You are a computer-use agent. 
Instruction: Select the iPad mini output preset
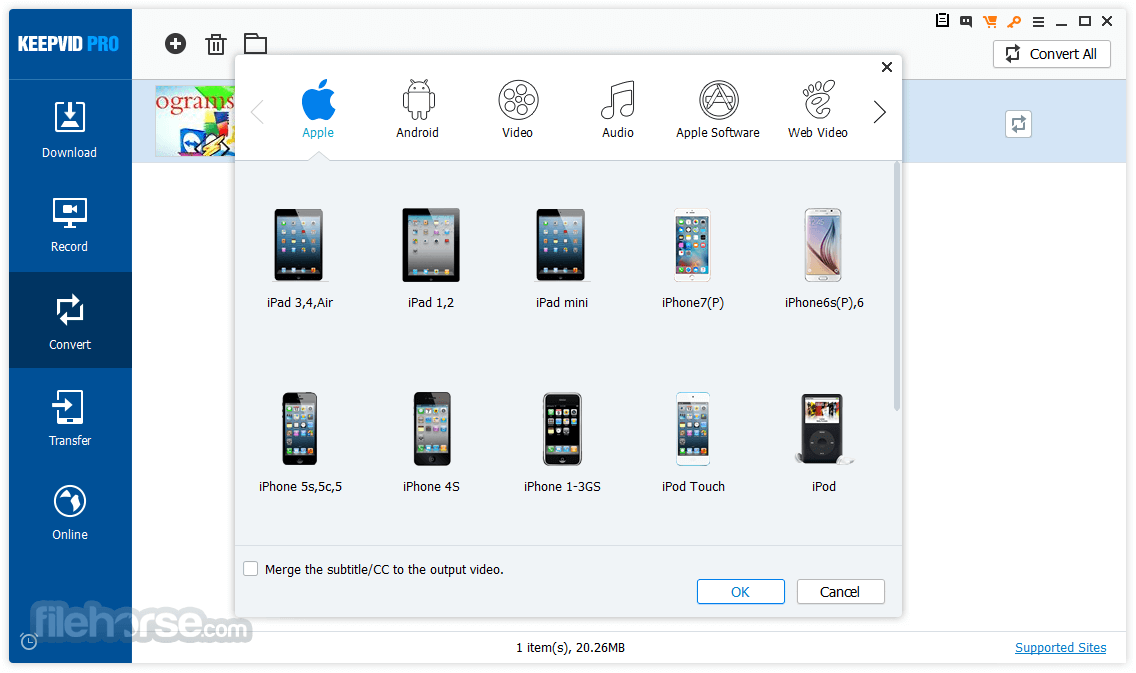561,258
